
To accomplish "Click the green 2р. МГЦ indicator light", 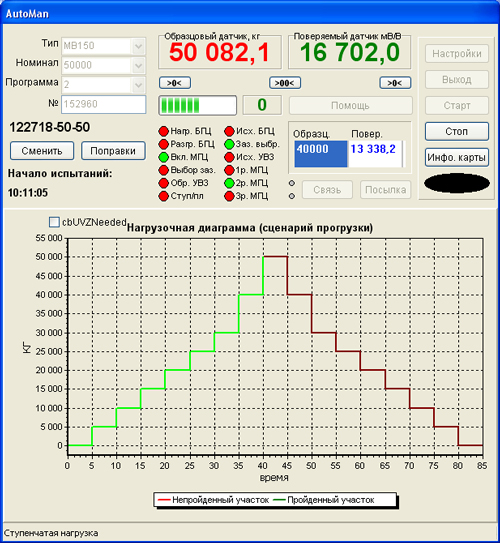I will pos(229,183).
